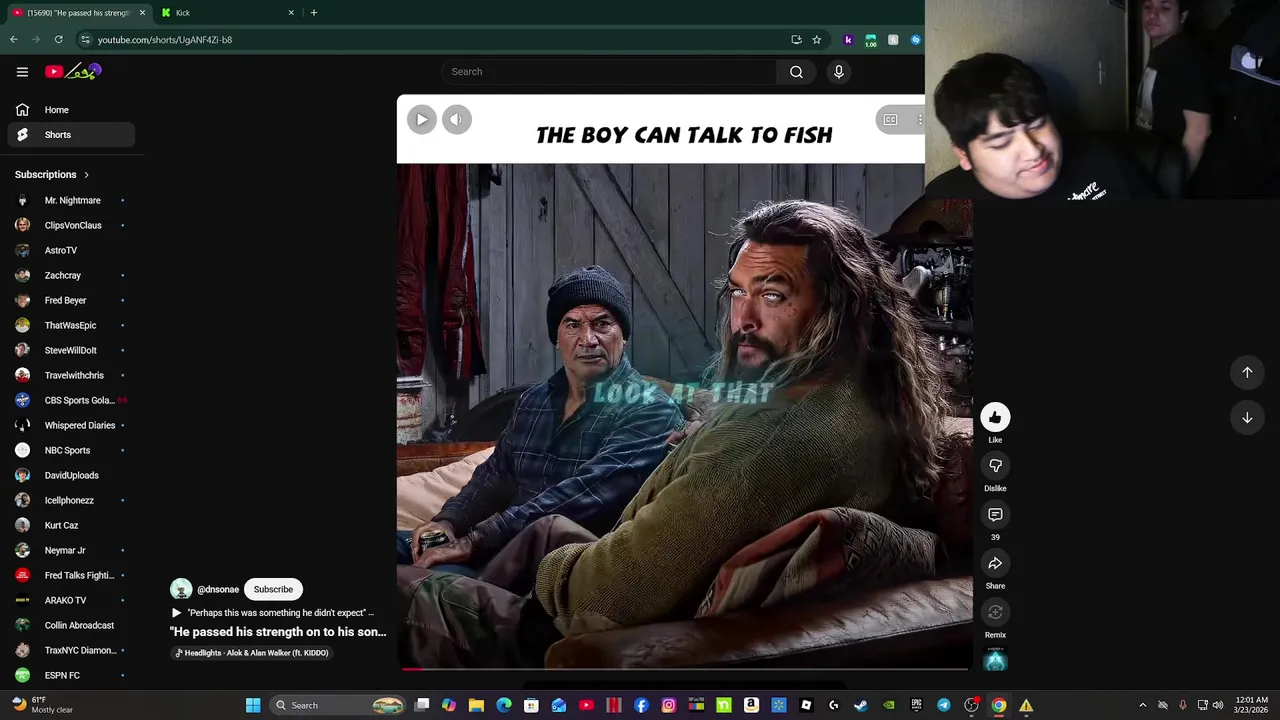Open Mr. Nightmare subscription channel

click(70, 200)
